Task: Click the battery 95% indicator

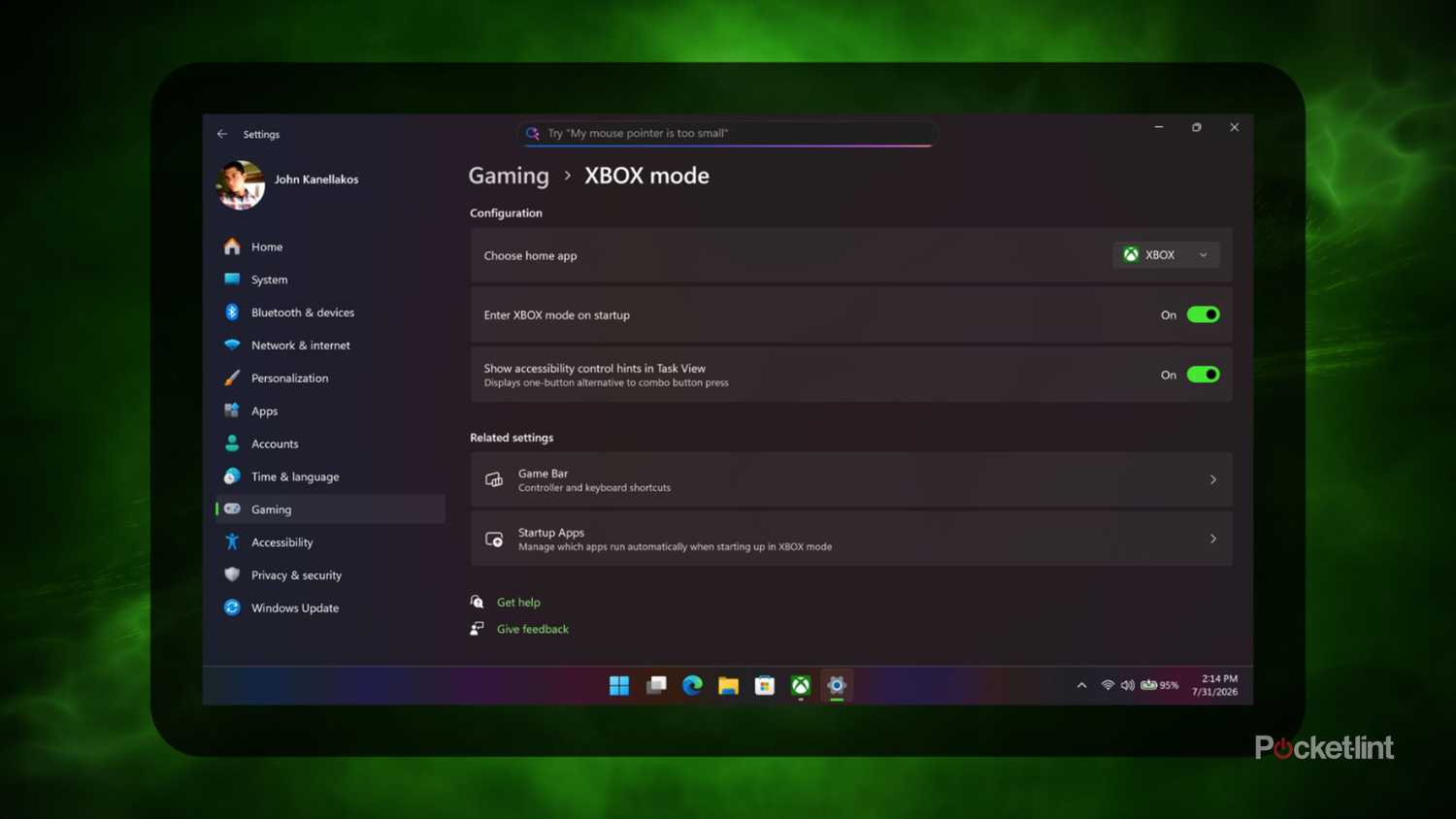Action: coord(1160,685)
